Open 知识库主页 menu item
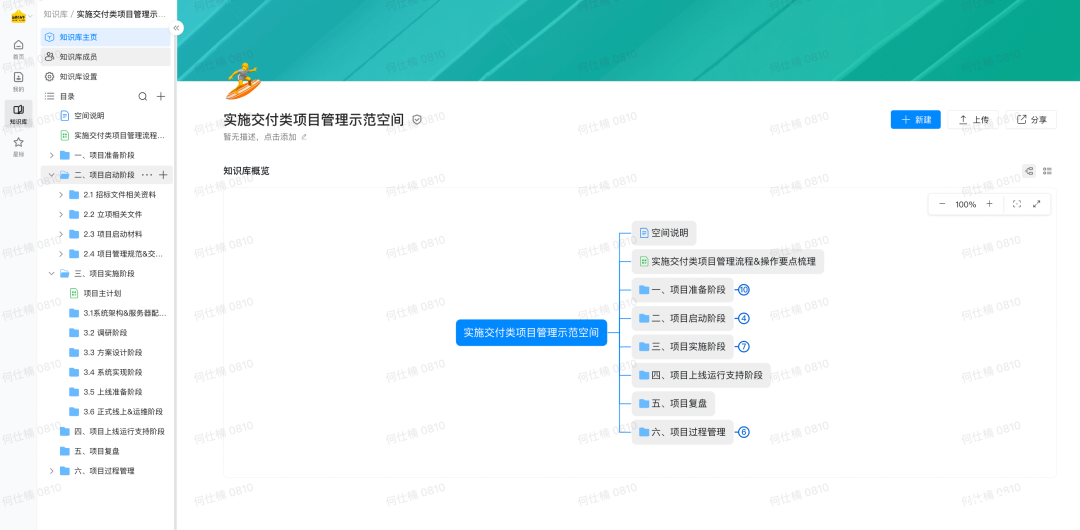This screenshot has height=530, width=1080. point(105,37)
